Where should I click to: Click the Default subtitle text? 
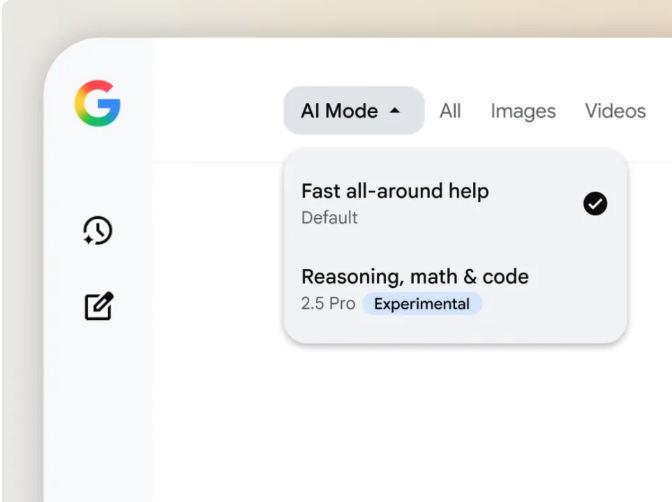tap(329, 218)
